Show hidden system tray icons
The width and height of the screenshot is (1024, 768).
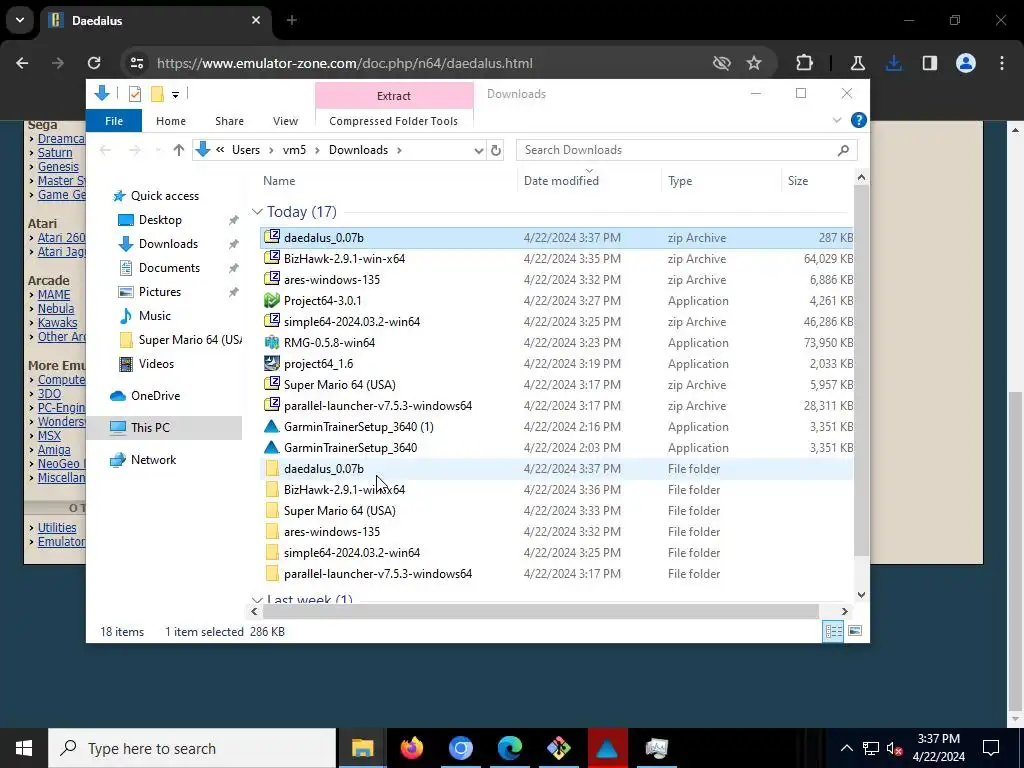pos(846,748)
